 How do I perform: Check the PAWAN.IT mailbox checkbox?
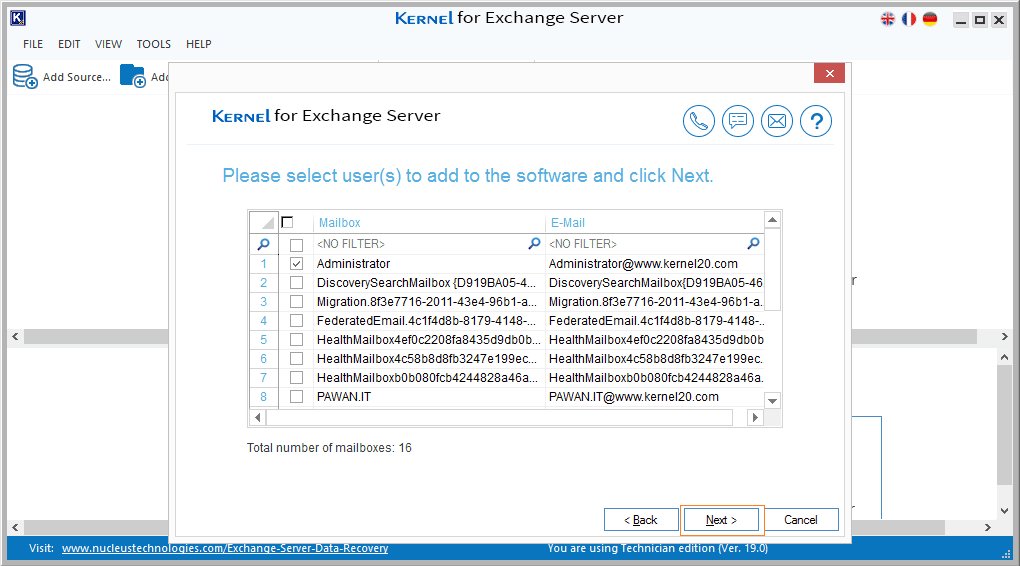pos(297,396)
